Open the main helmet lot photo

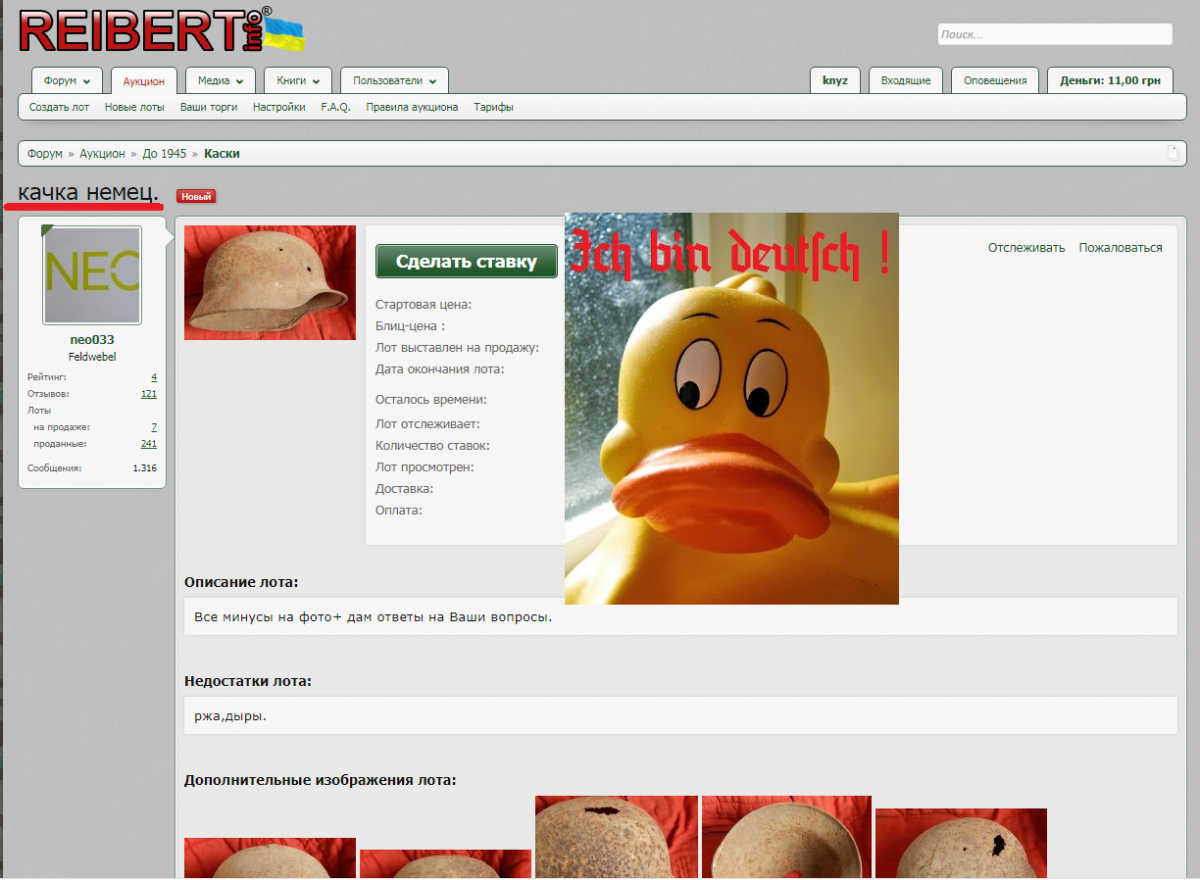pyautogui.click(x=270, y=283)
